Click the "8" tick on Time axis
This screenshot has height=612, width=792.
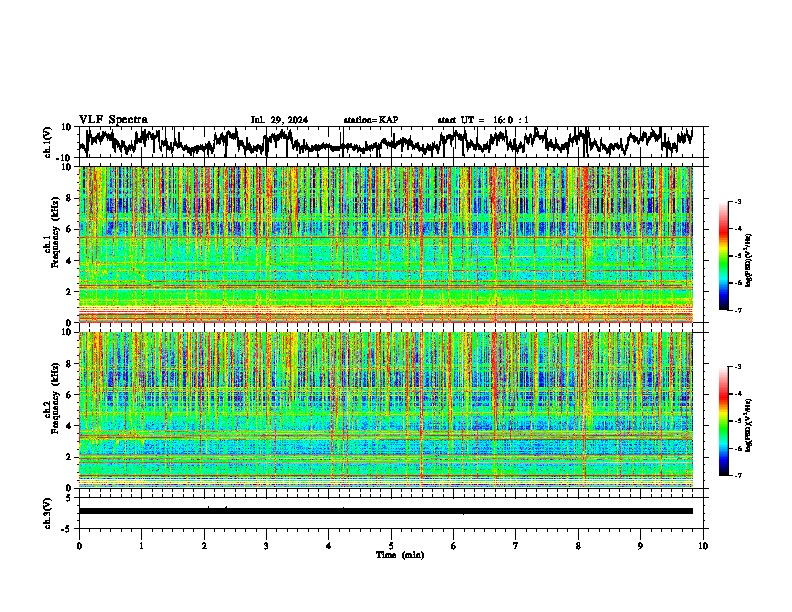578,546
